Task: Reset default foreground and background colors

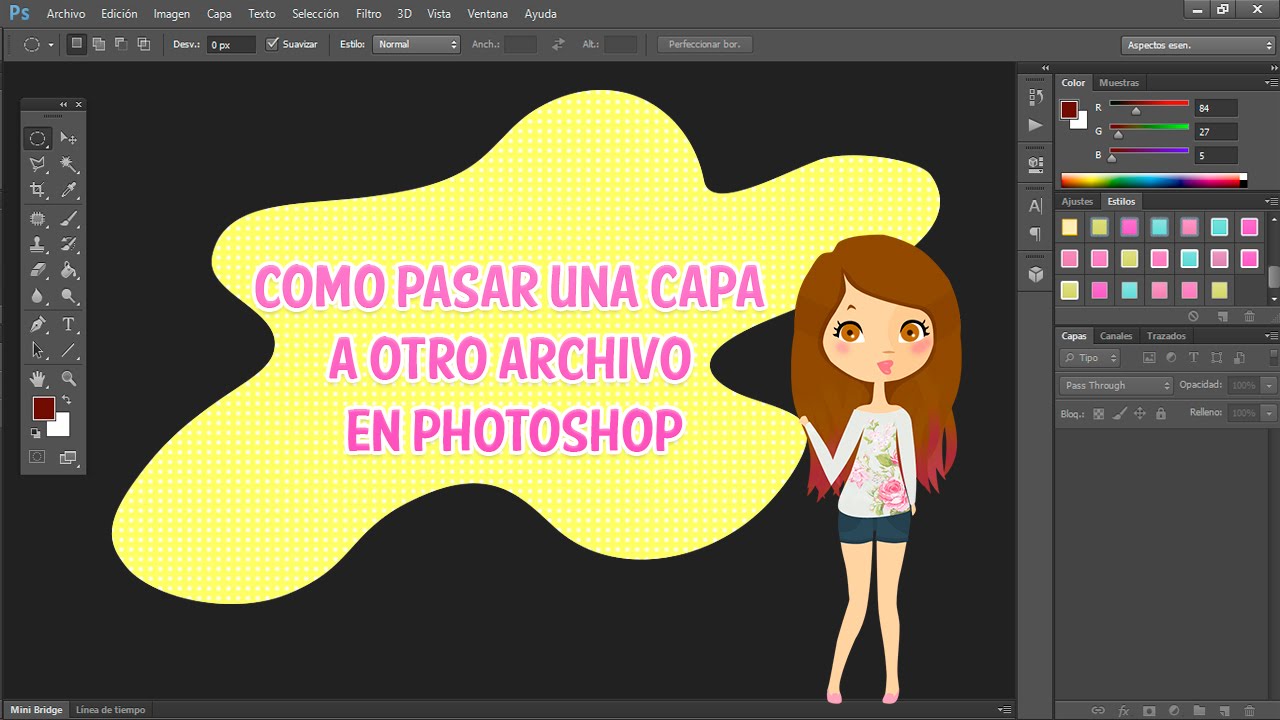Action: [x=35, y=433]
